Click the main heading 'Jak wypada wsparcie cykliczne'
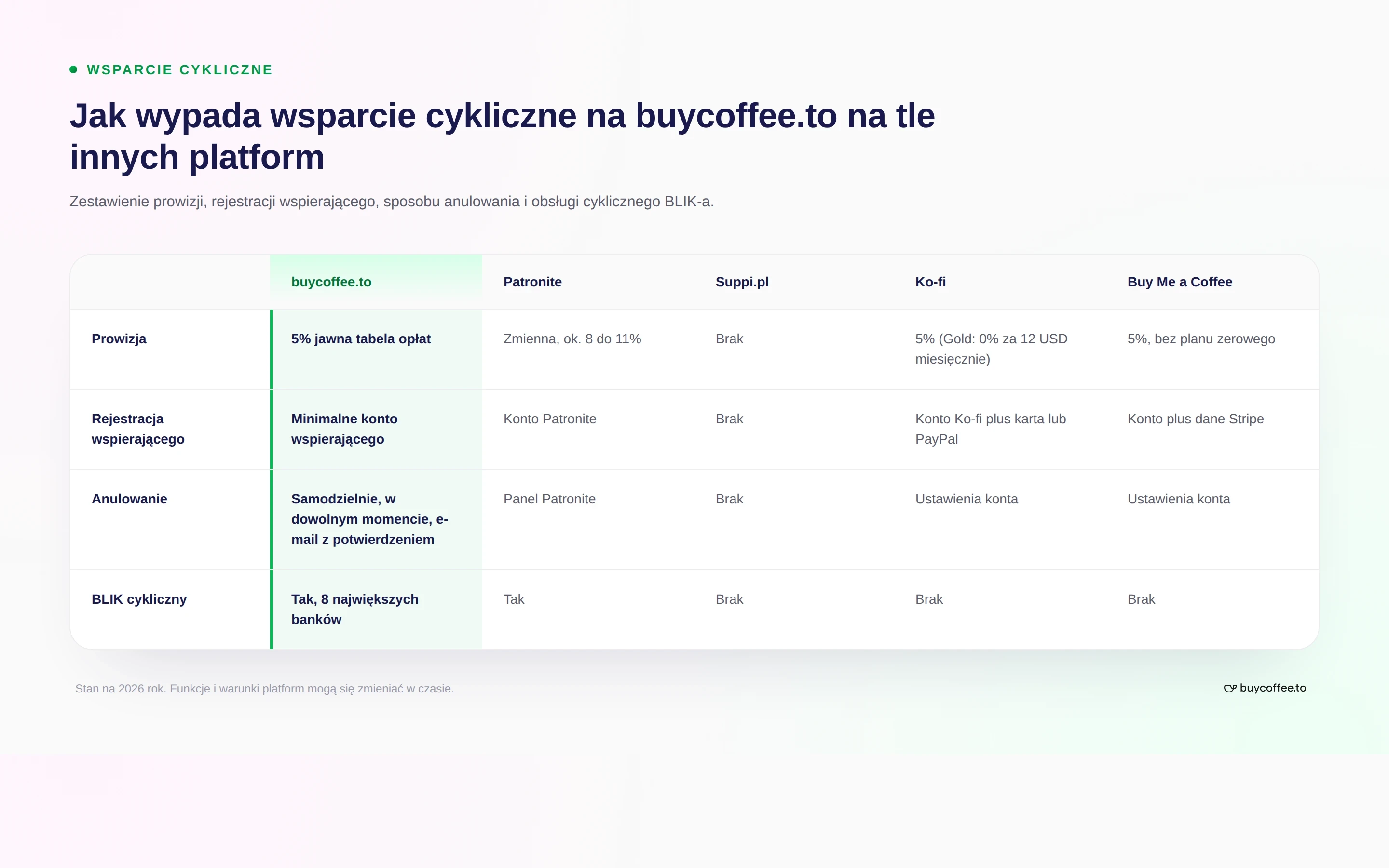 (x=502, y=136)
